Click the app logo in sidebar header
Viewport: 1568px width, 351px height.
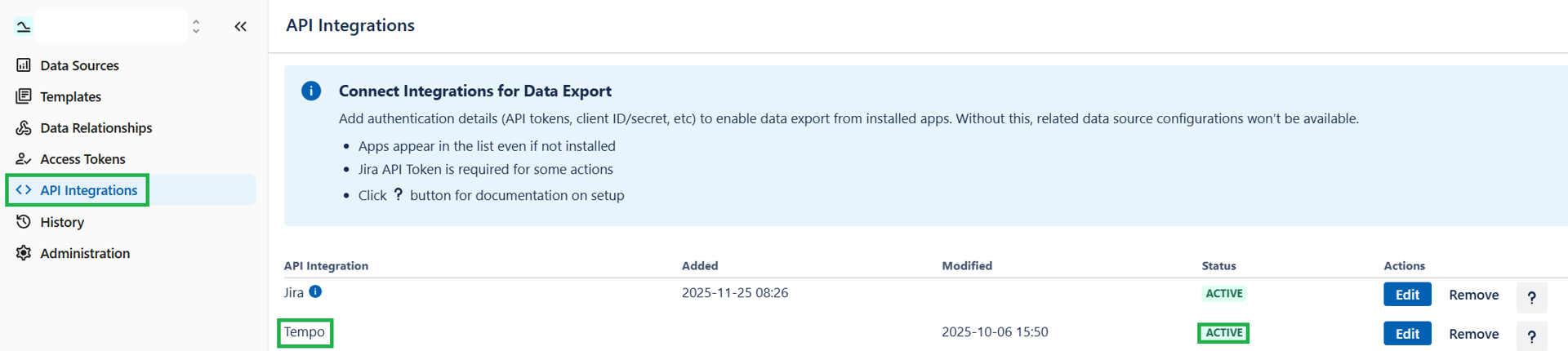(24, 26)
